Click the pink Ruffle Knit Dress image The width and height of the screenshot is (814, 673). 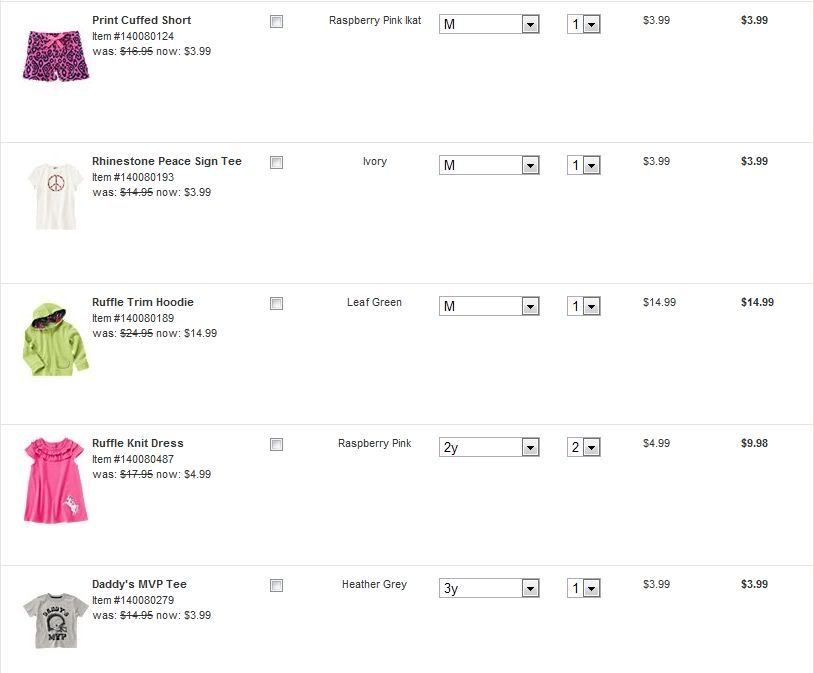(x=56, y=479)
